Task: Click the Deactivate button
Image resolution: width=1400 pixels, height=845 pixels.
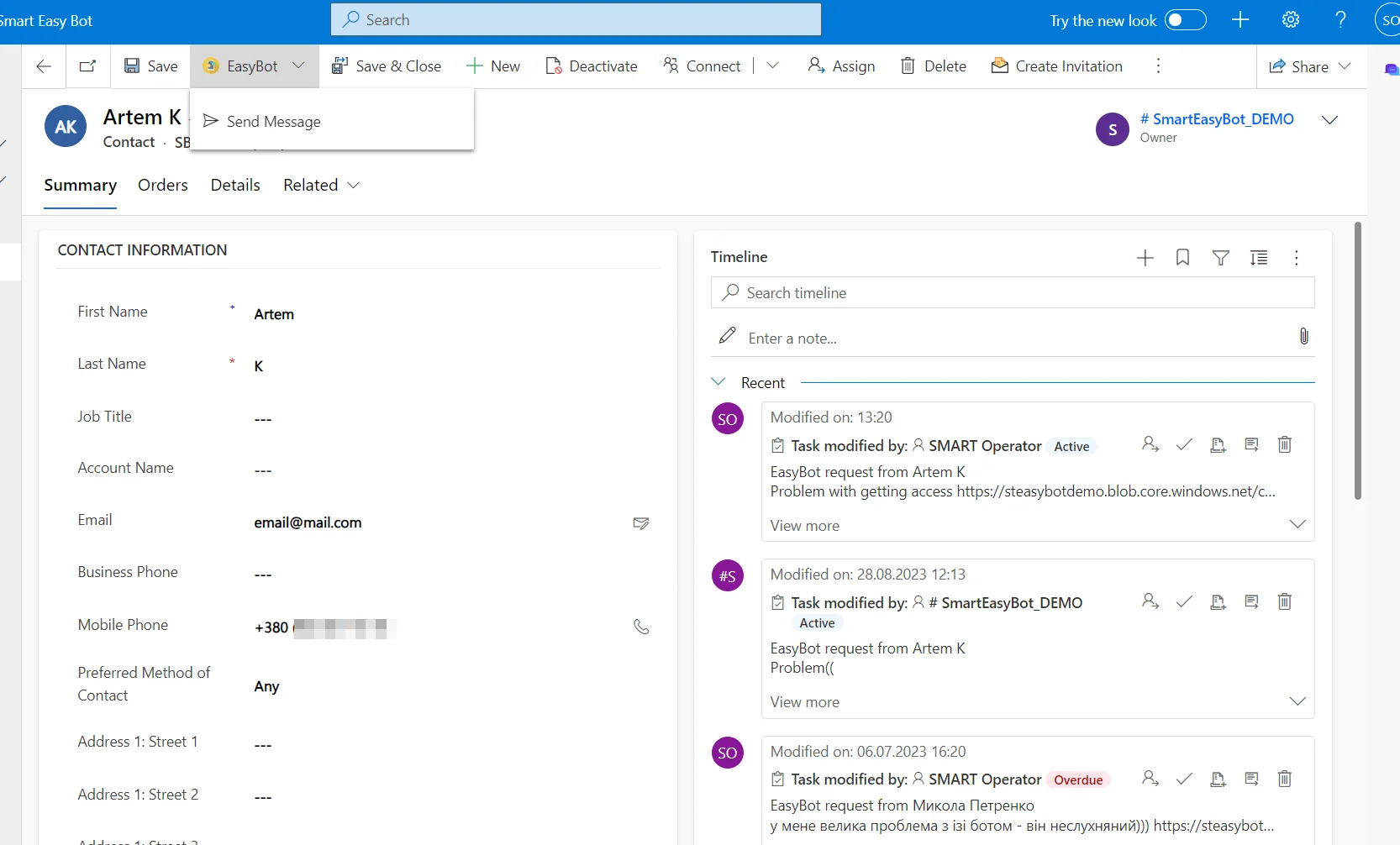Action: [x=592, y=66]
